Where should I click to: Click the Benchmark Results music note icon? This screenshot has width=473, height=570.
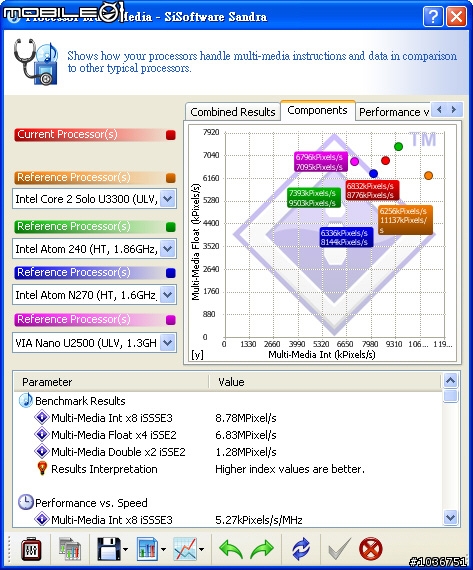pos(26,401)
